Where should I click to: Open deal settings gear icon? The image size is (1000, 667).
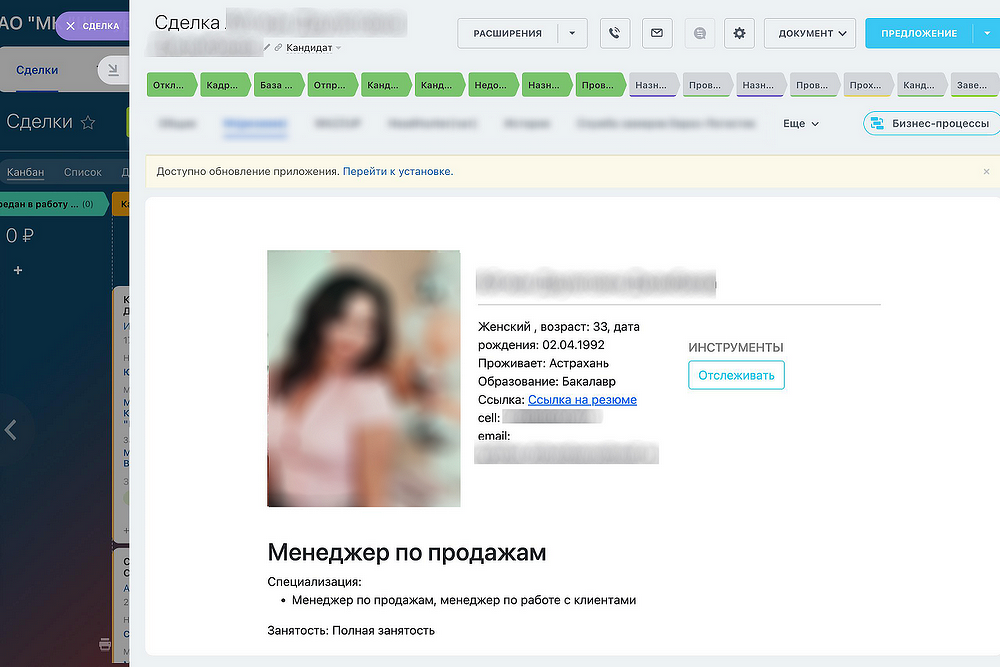[740, 33]
